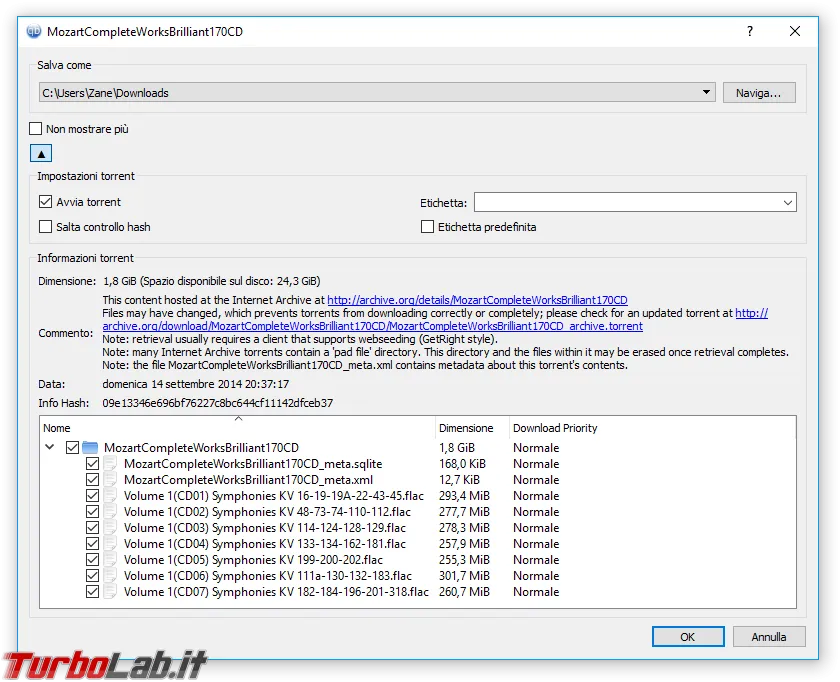Open the archive.org/download _archive.torrent link
Viewport: 840px width, 682px height.
(x=372, y=326)
